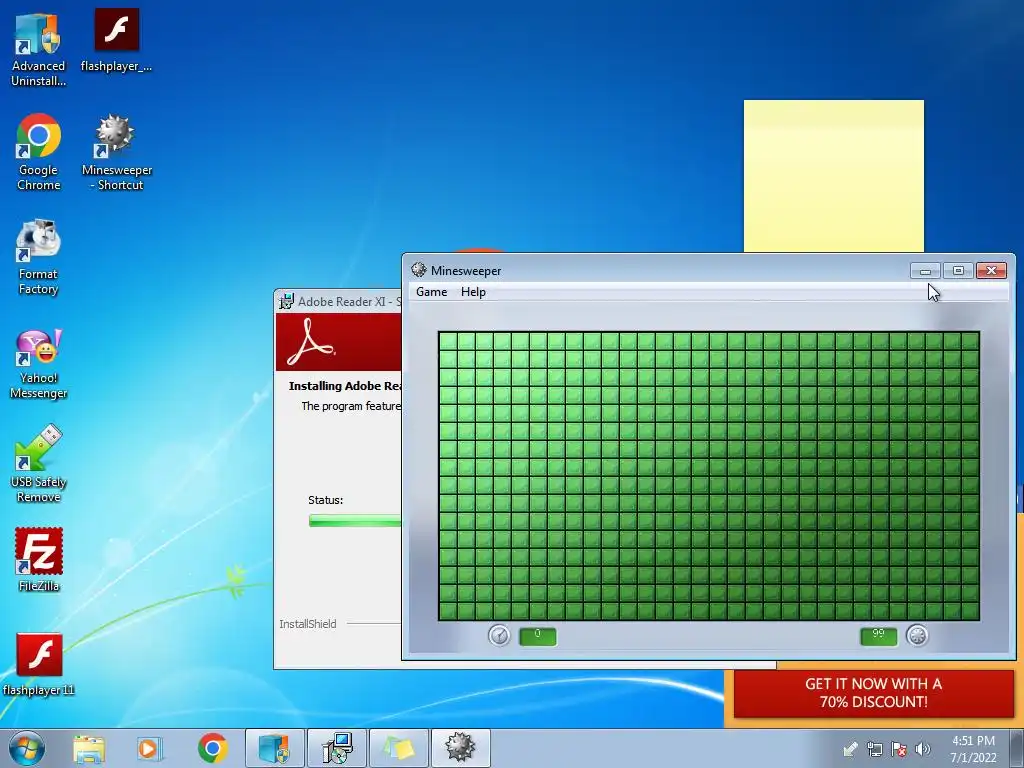Select the flashplayer11 desktop icon
The width and height of the screenshot is (1024, 768).
click(x=39, y=664)
